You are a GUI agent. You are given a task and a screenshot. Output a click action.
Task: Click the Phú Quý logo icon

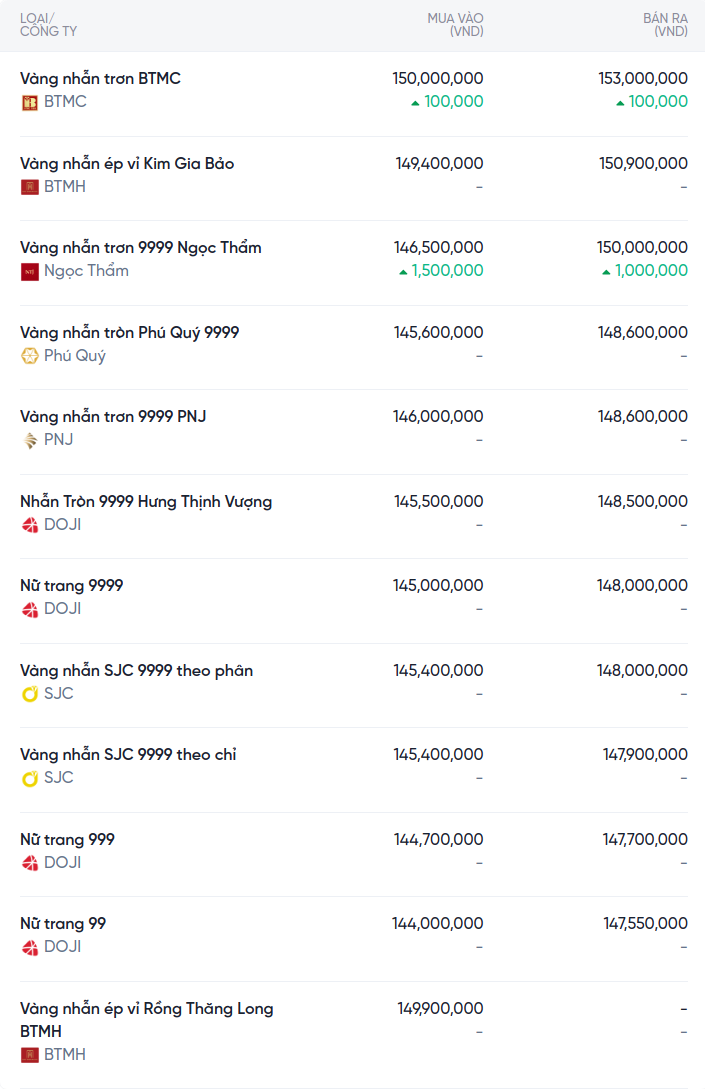(30, 356)
